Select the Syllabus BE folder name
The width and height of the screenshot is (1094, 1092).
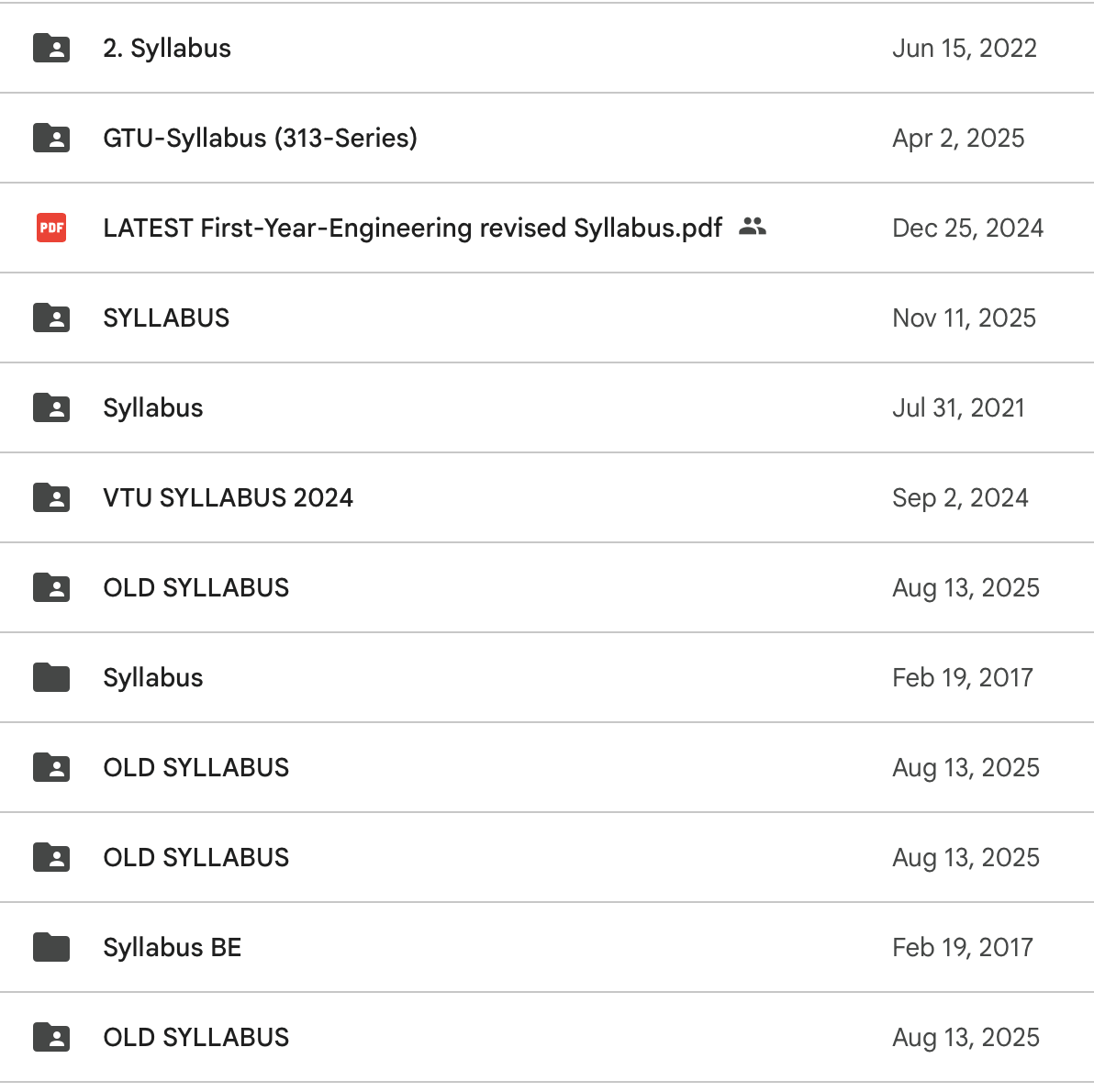(x=172, y=947)
